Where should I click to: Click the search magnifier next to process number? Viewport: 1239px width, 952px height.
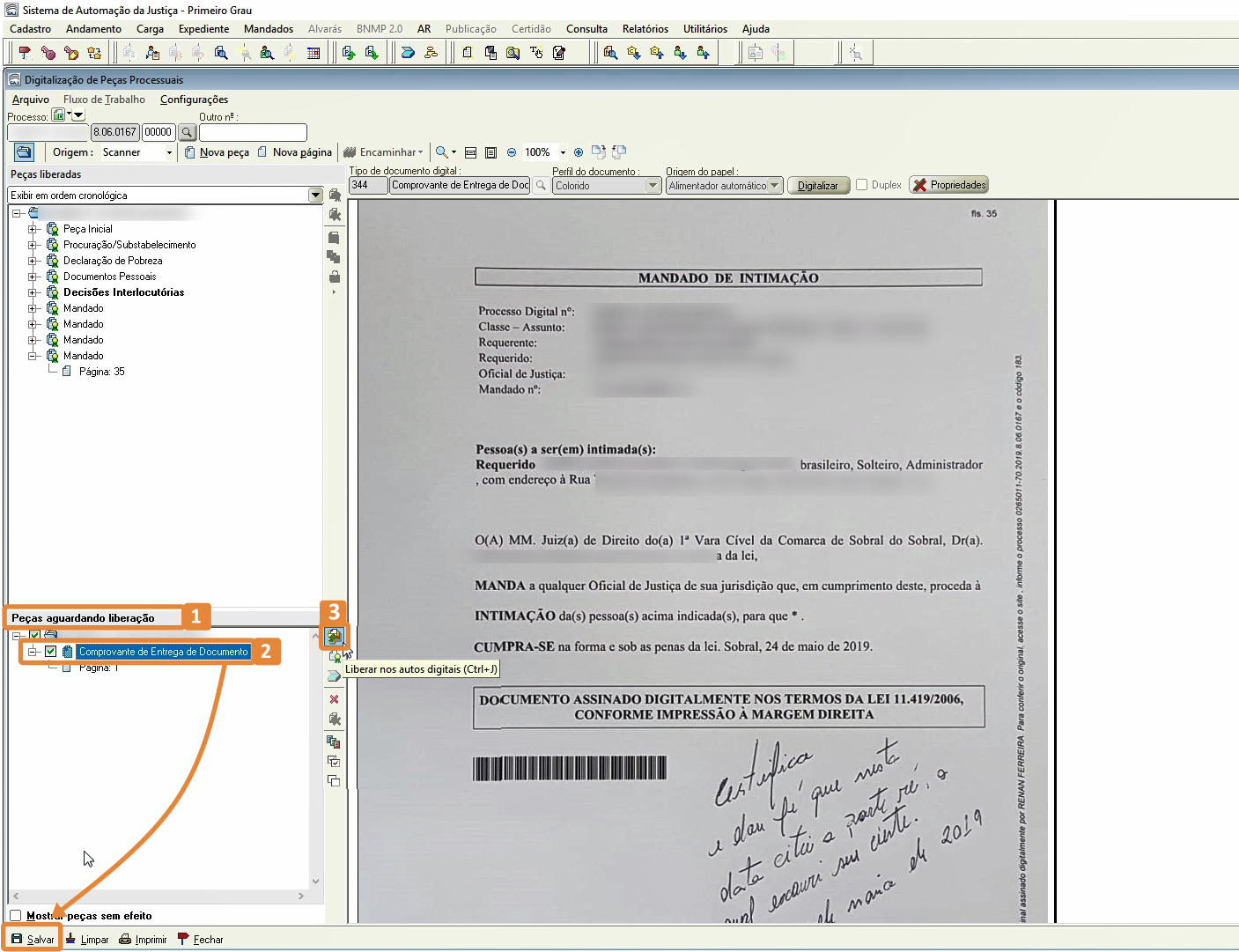point(188,132)
